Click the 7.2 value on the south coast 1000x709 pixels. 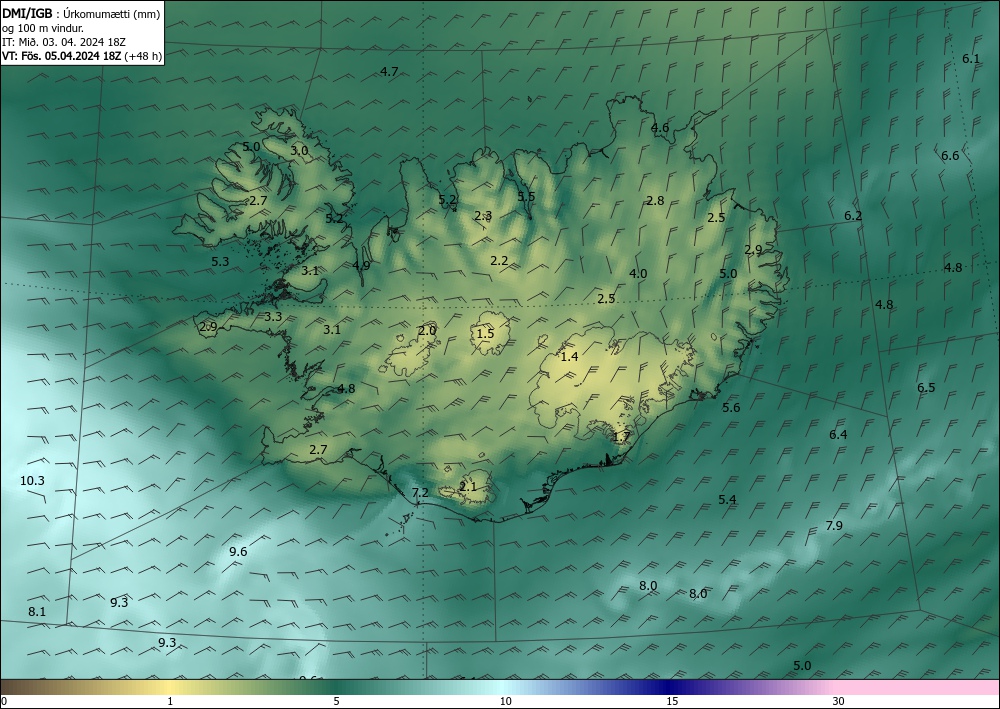[x=420, y=492]
